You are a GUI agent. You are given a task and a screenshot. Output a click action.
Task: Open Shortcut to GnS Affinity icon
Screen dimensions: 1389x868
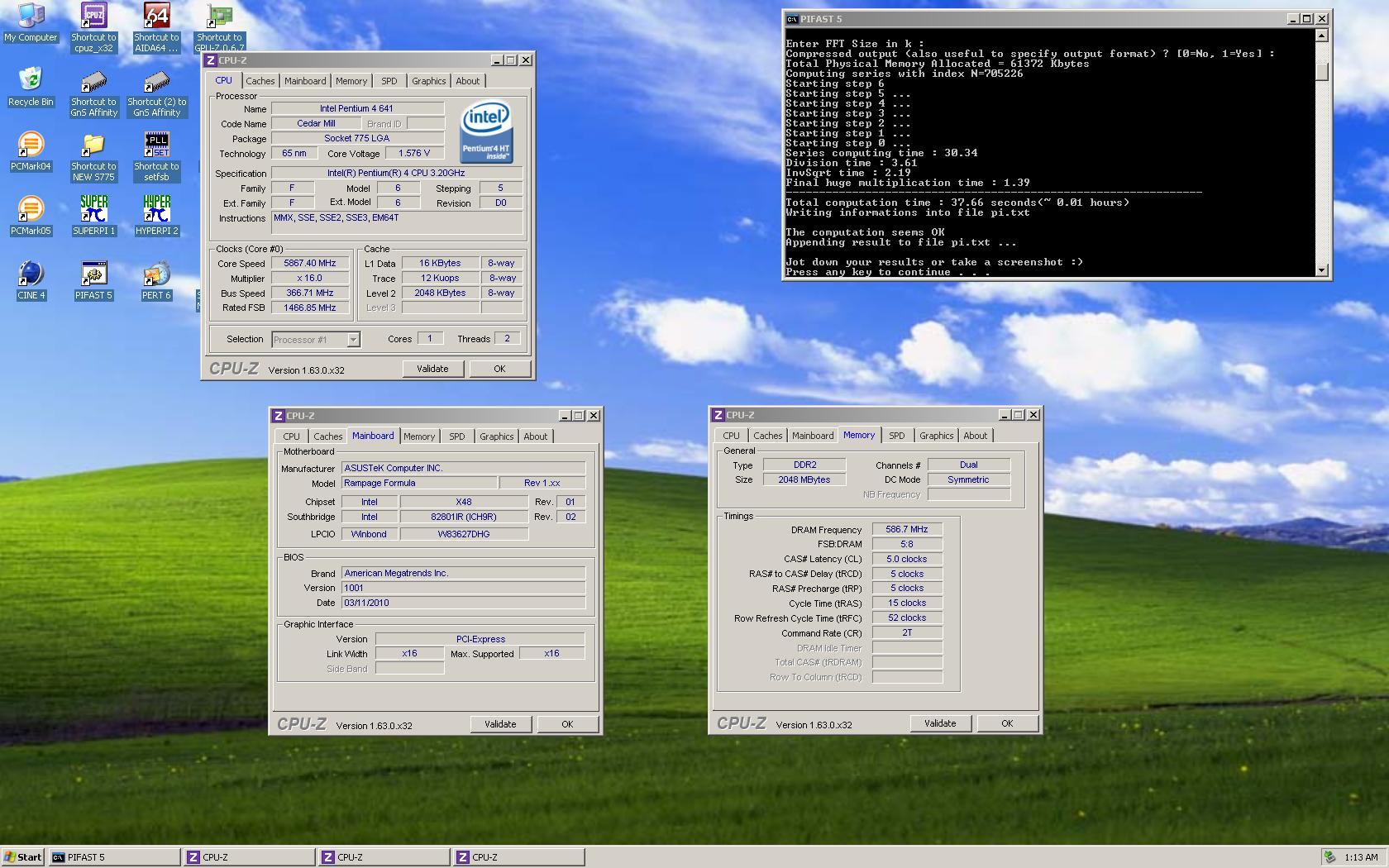93,92
